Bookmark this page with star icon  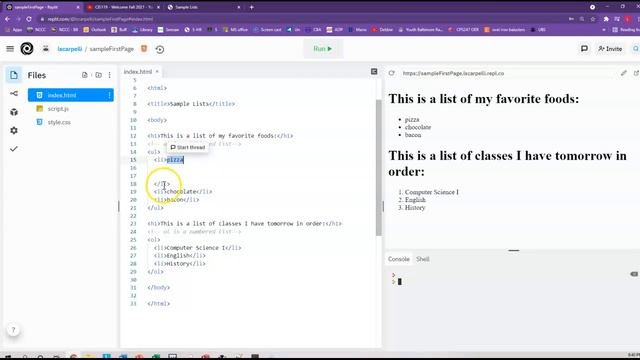coord(593,19)
